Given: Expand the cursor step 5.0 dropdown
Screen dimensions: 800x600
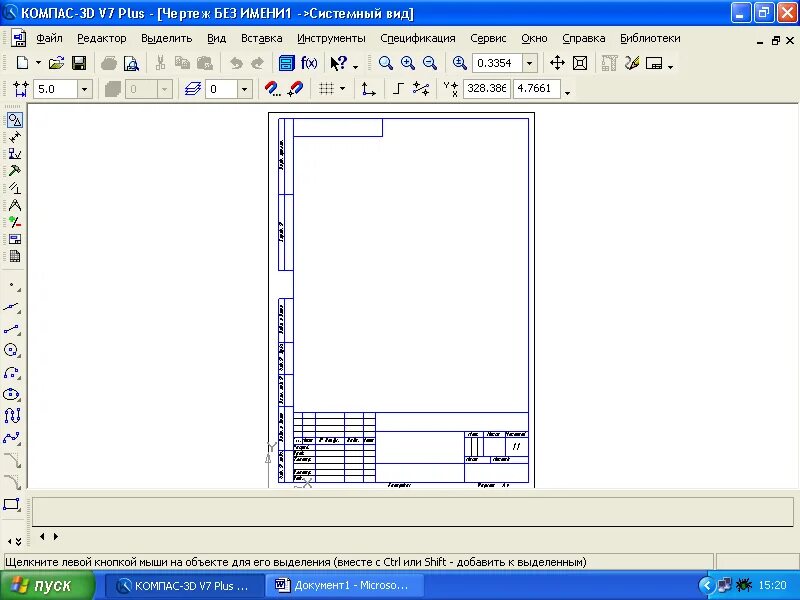Looking at the screenshot, I should [x=85, y=89].
